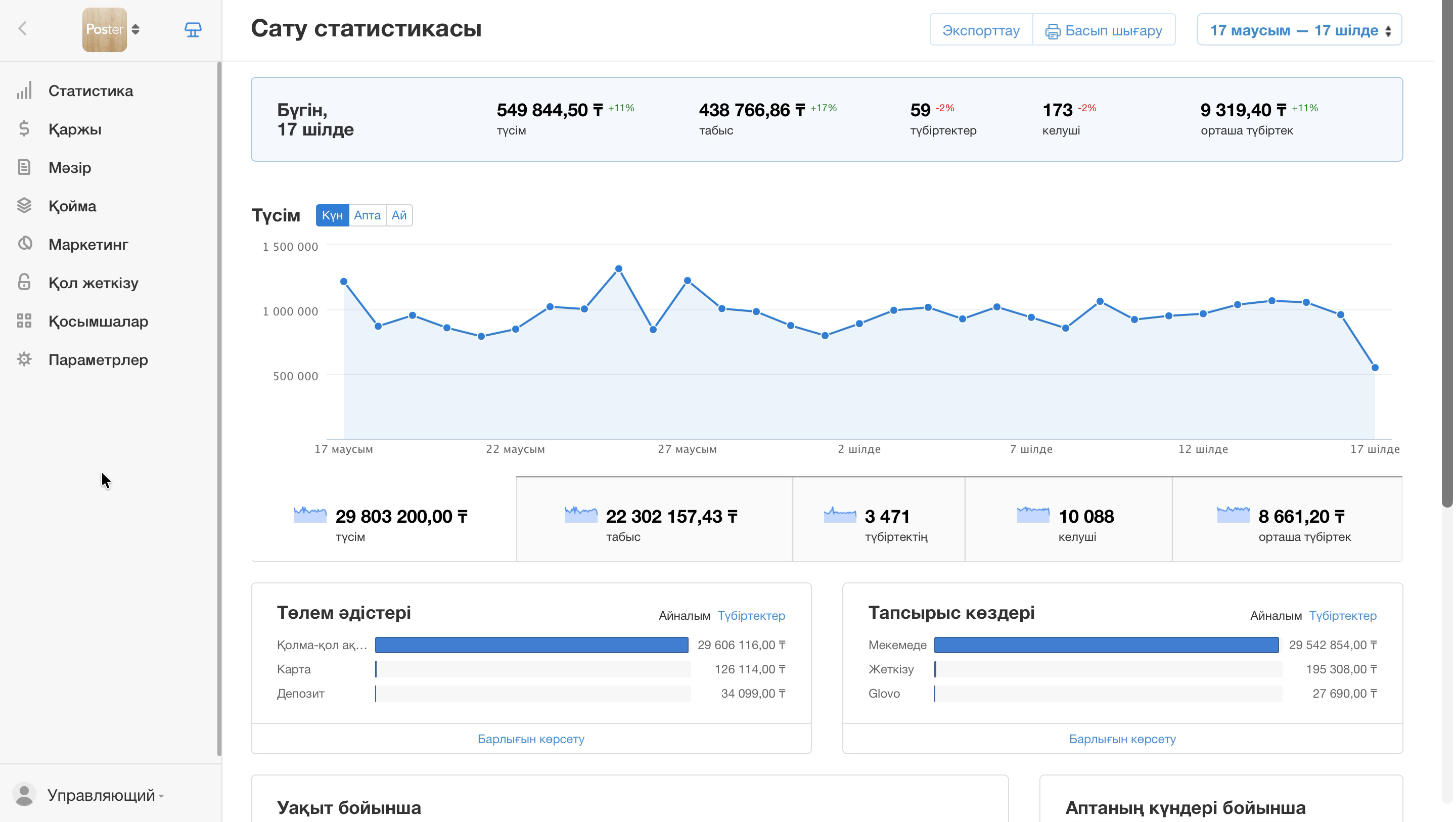Expand the Poster account switcher

pyautogui.click(x=112, y=29)
